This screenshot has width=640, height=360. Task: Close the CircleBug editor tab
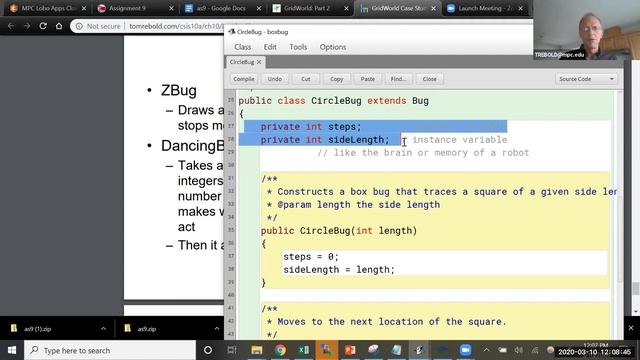(259, 62)
